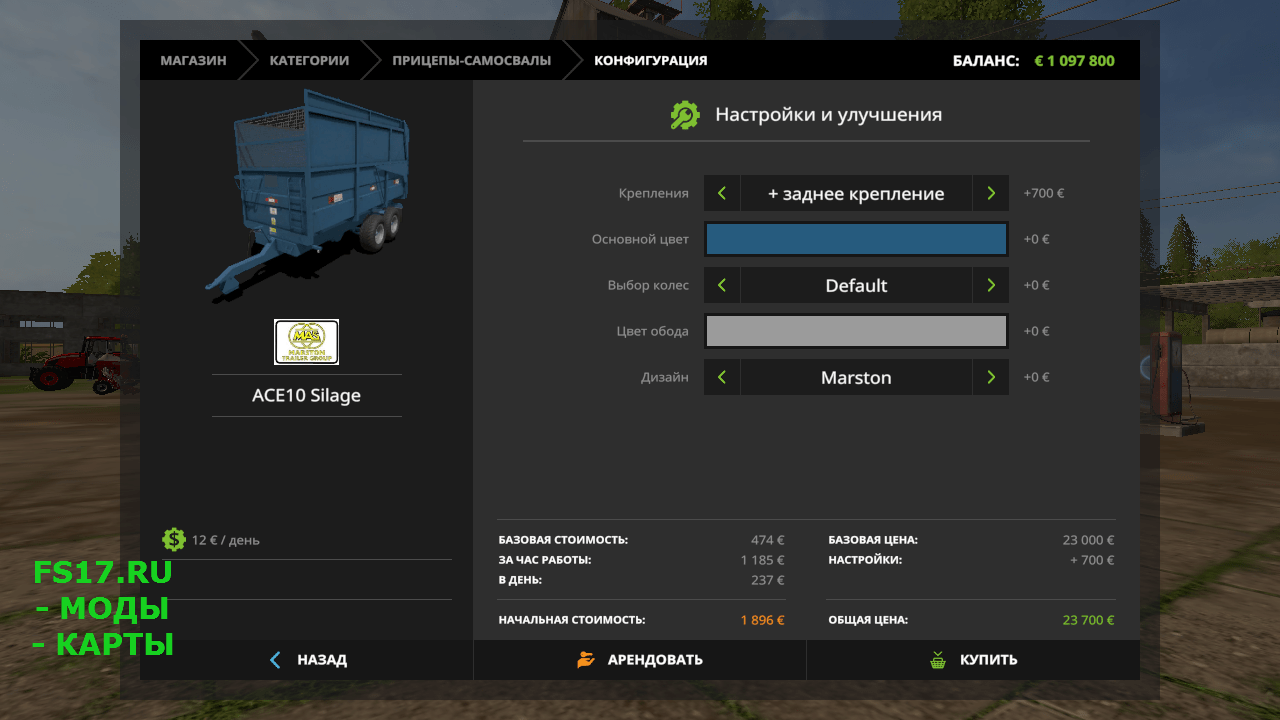
Task: Click the 'Дизайн' option label
Action: click(665, 377)
